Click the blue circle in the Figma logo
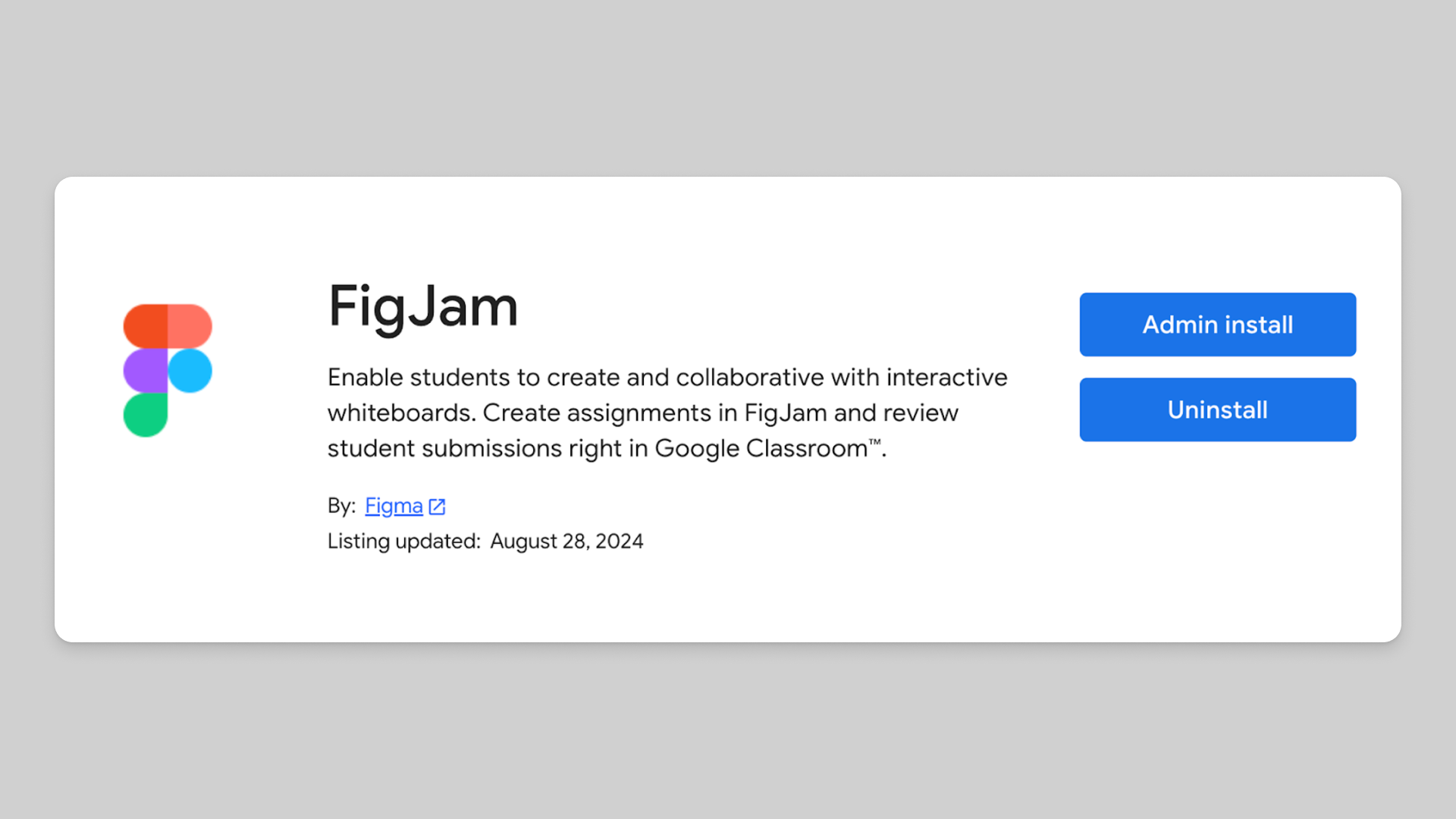The width and height of the screenshot is (1456, 819). (x=190, y=371)
